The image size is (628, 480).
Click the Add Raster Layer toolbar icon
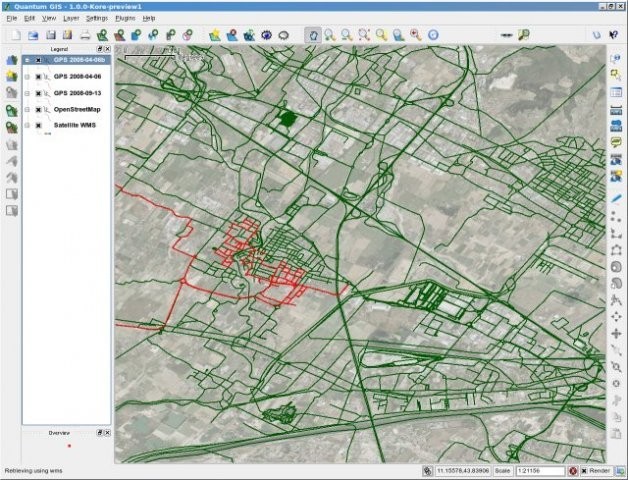(119, 35)
